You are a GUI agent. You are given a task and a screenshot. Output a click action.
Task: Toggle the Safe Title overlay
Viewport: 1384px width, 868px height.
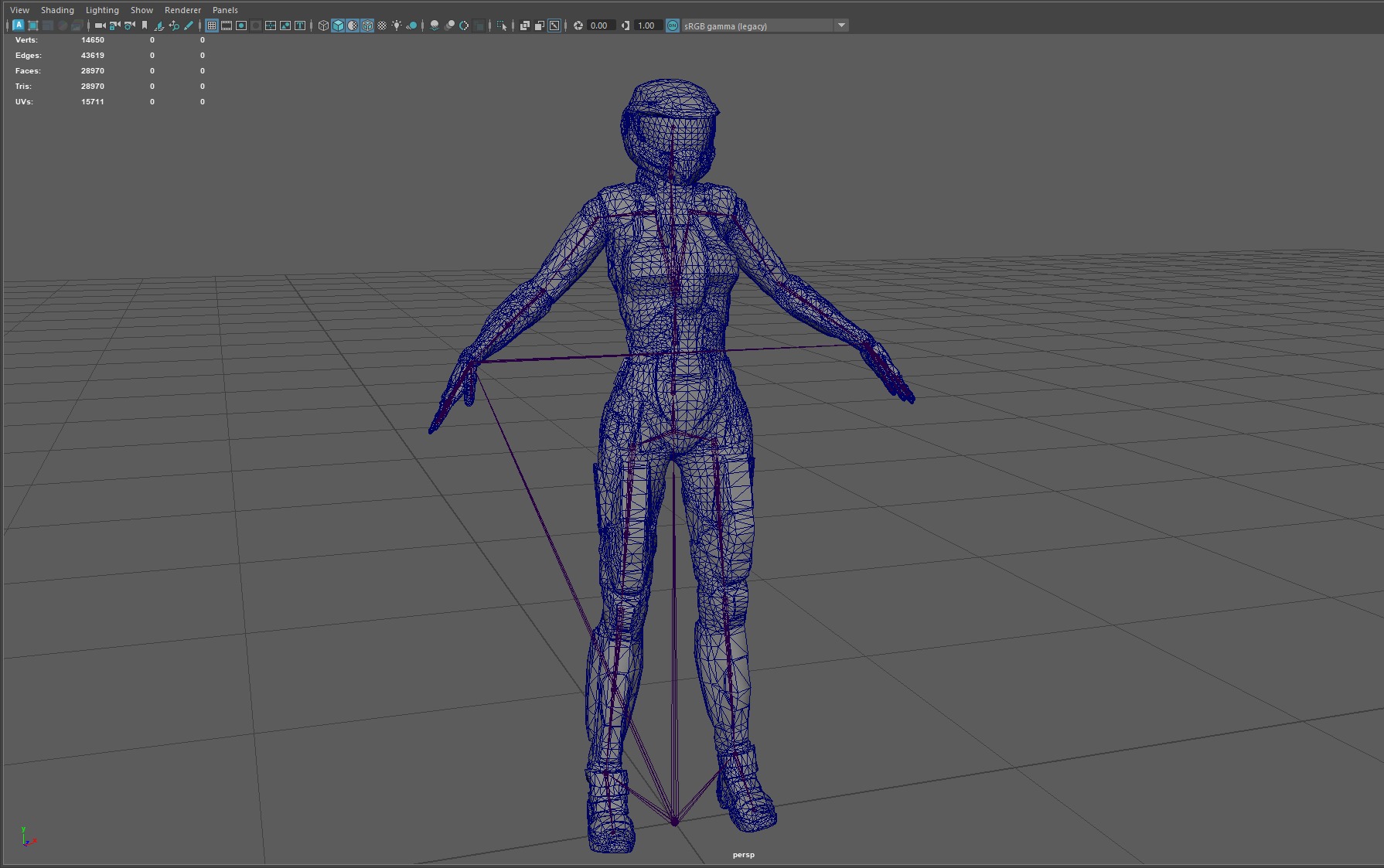(x=300, y=26)
